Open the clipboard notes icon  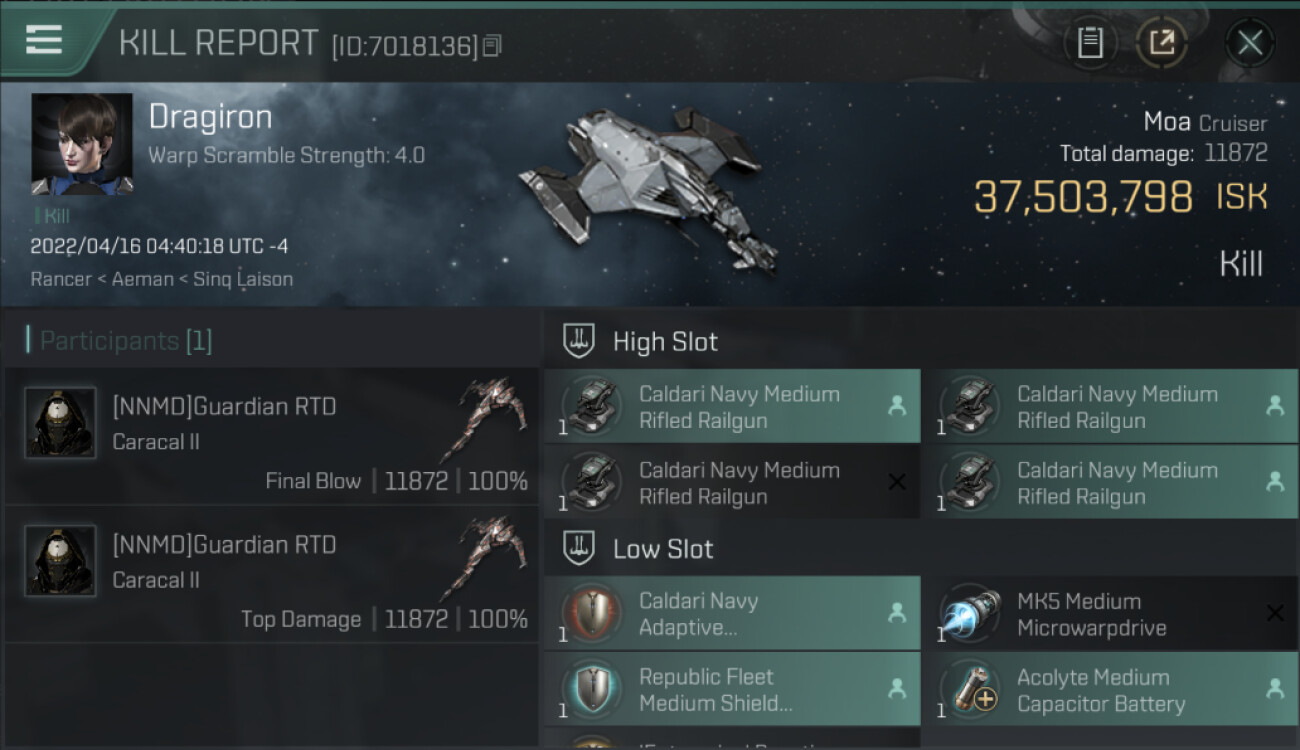pos(1090,43)
